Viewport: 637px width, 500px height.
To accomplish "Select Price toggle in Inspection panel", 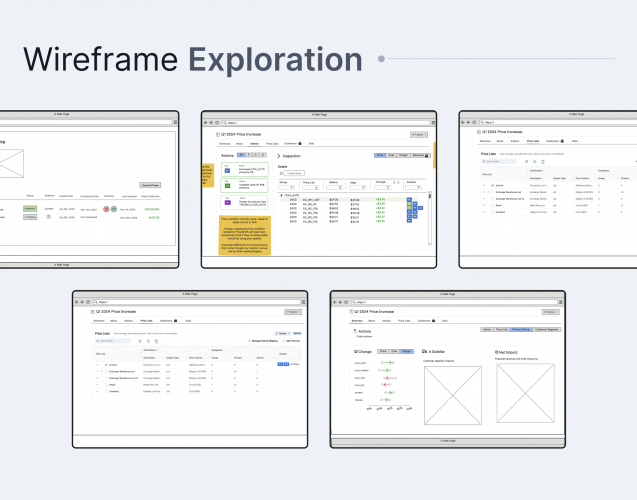I will click(380, 155).
